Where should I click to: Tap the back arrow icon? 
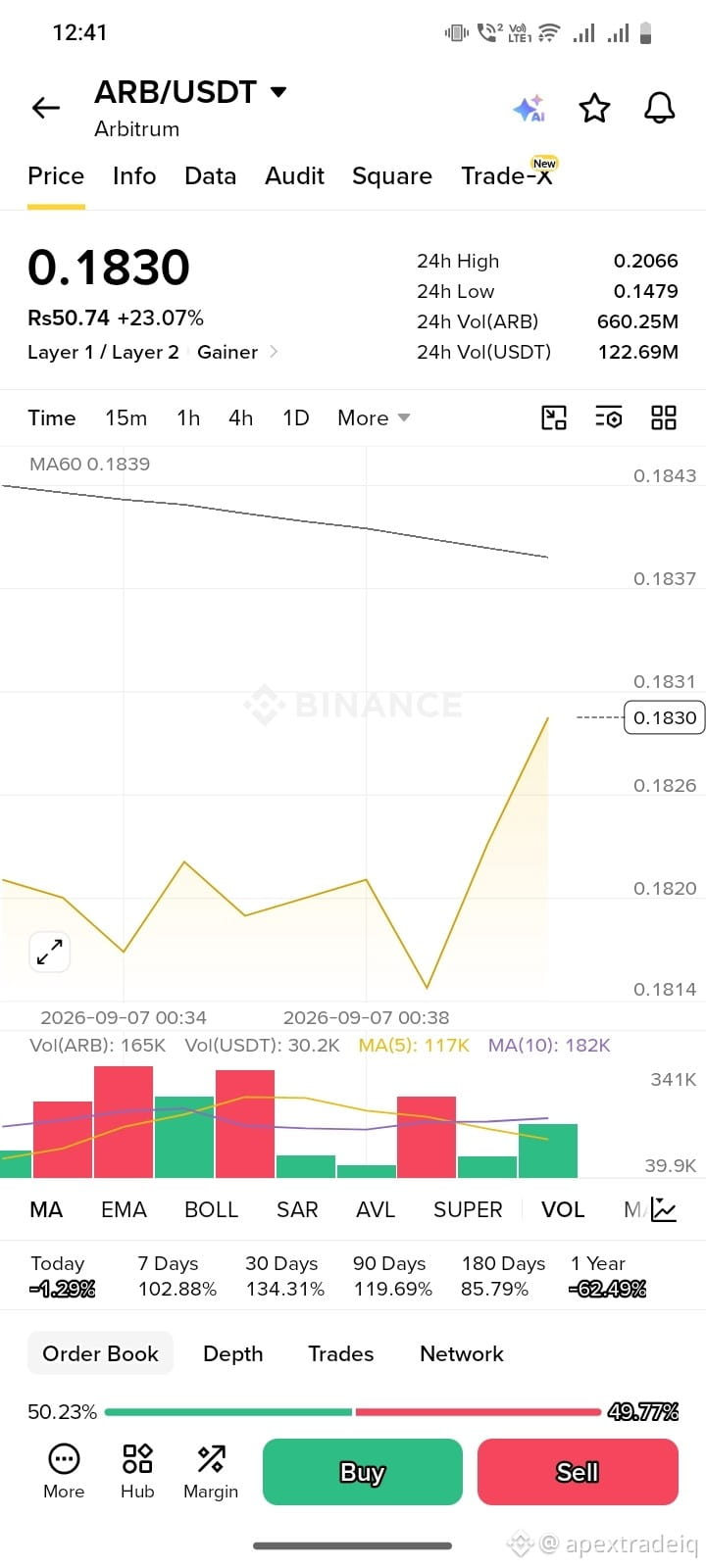tap(46, 108)
